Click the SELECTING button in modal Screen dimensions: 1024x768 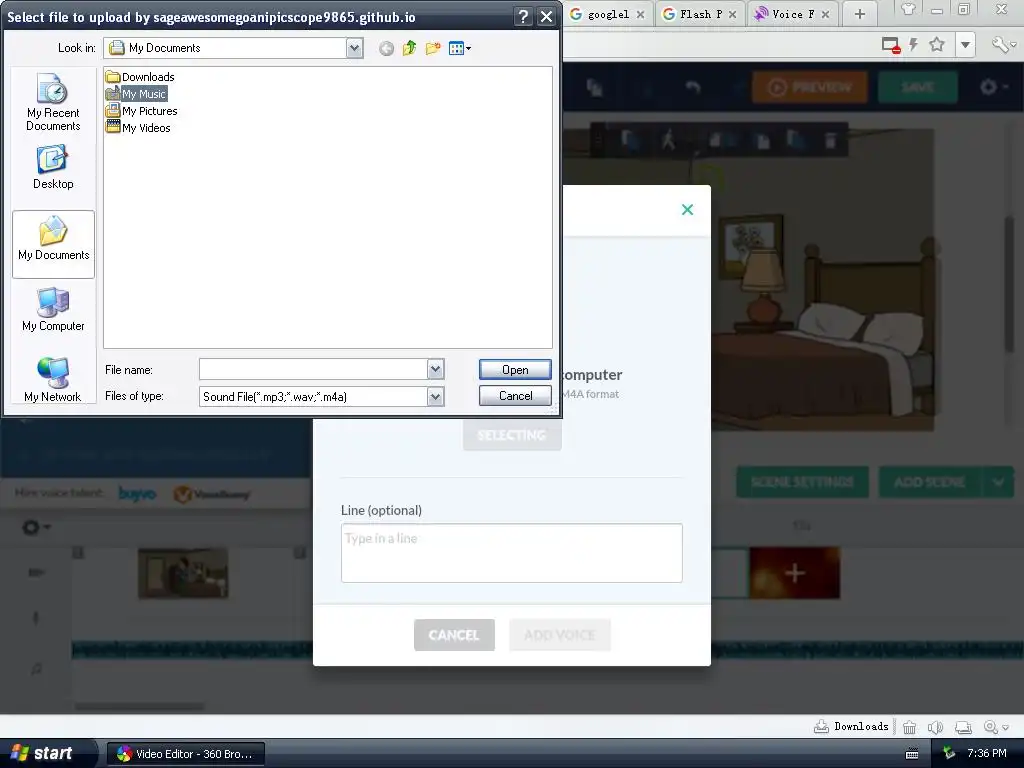coord(512,435)
